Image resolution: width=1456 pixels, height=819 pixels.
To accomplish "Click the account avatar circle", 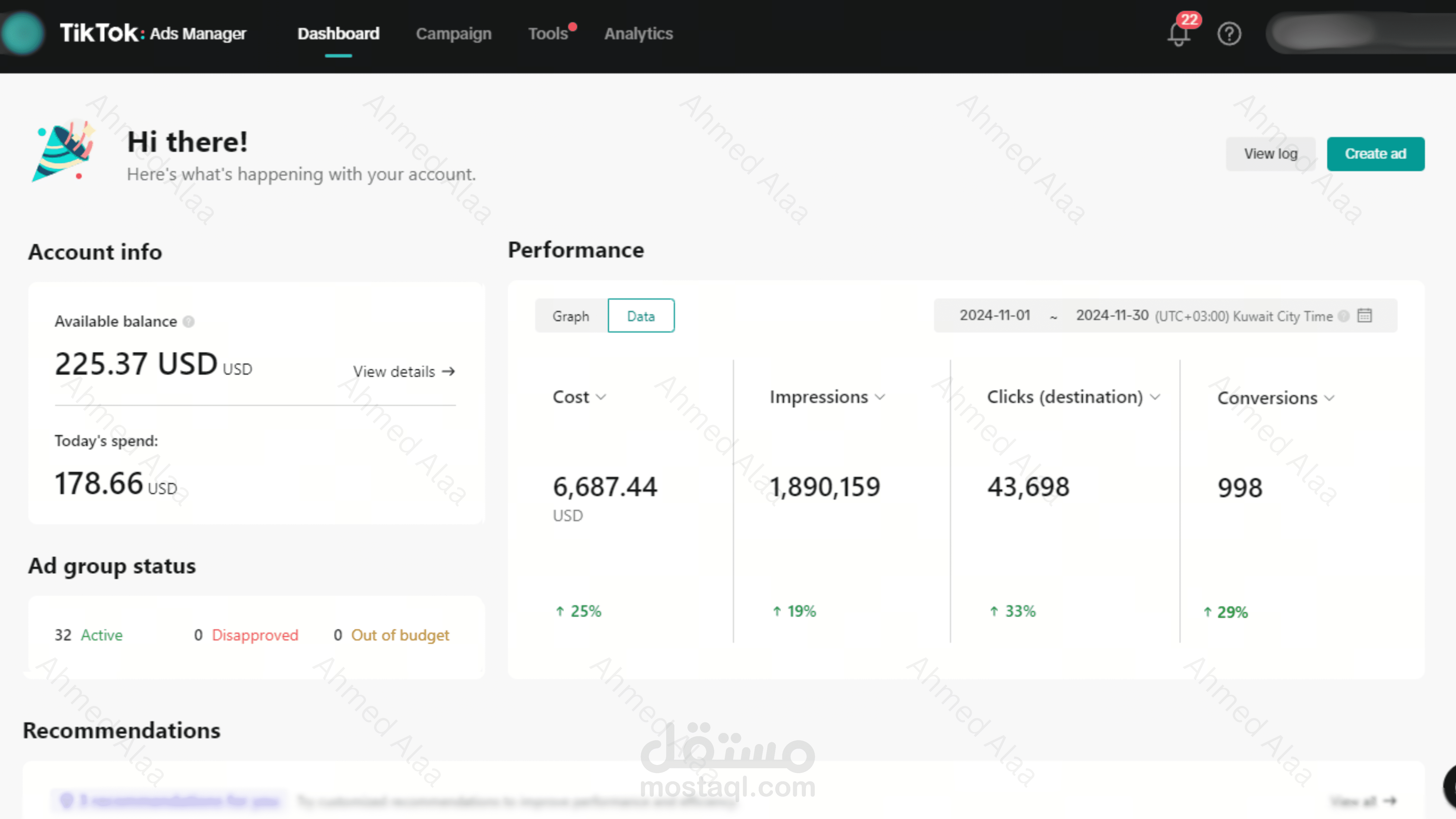I will click(23, 33).
